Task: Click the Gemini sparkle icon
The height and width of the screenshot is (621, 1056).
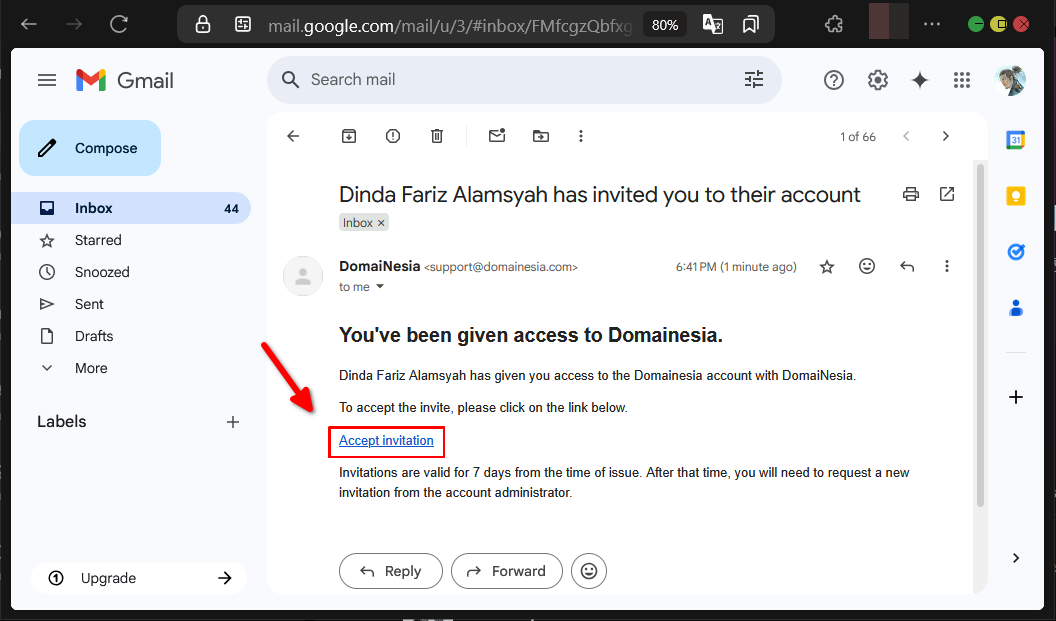Action: pos(919,80)
